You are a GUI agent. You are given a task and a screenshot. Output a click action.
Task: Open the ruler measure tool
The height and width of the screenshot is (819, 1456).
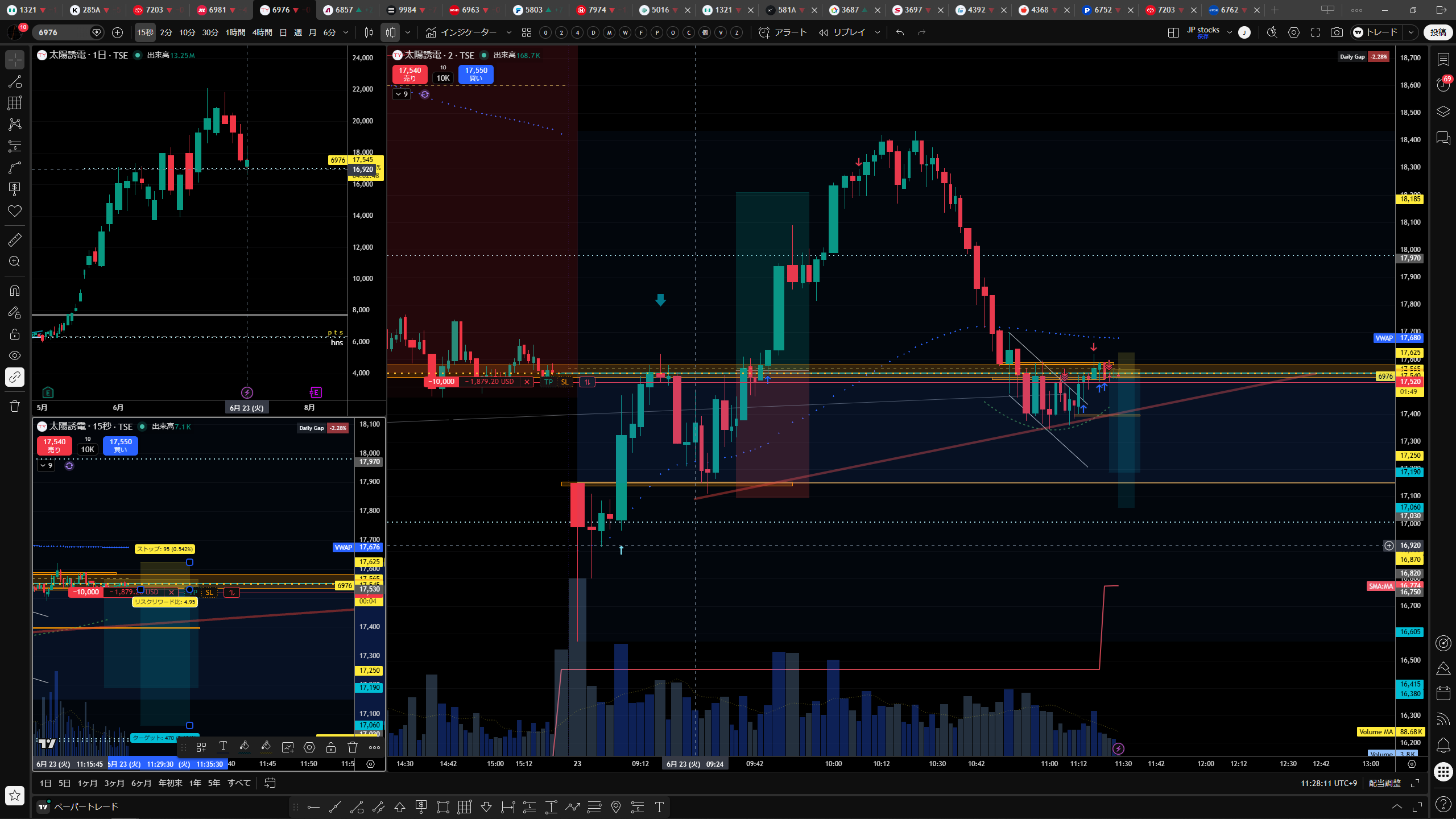pyautogui.click(x=15, y=240)
